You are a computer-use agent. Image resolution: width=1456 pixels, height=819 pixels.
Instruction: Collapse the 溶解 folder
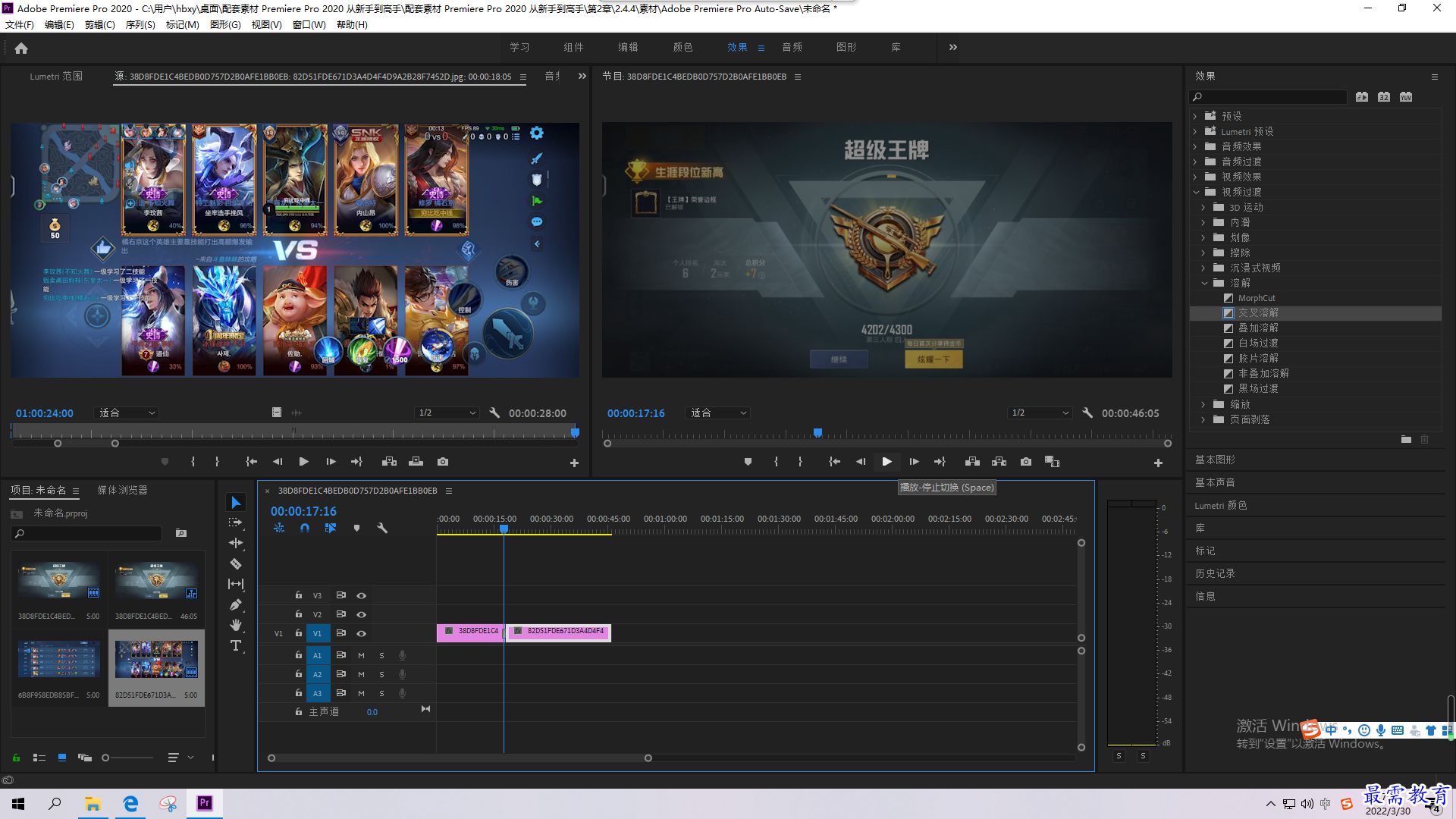1204,283
